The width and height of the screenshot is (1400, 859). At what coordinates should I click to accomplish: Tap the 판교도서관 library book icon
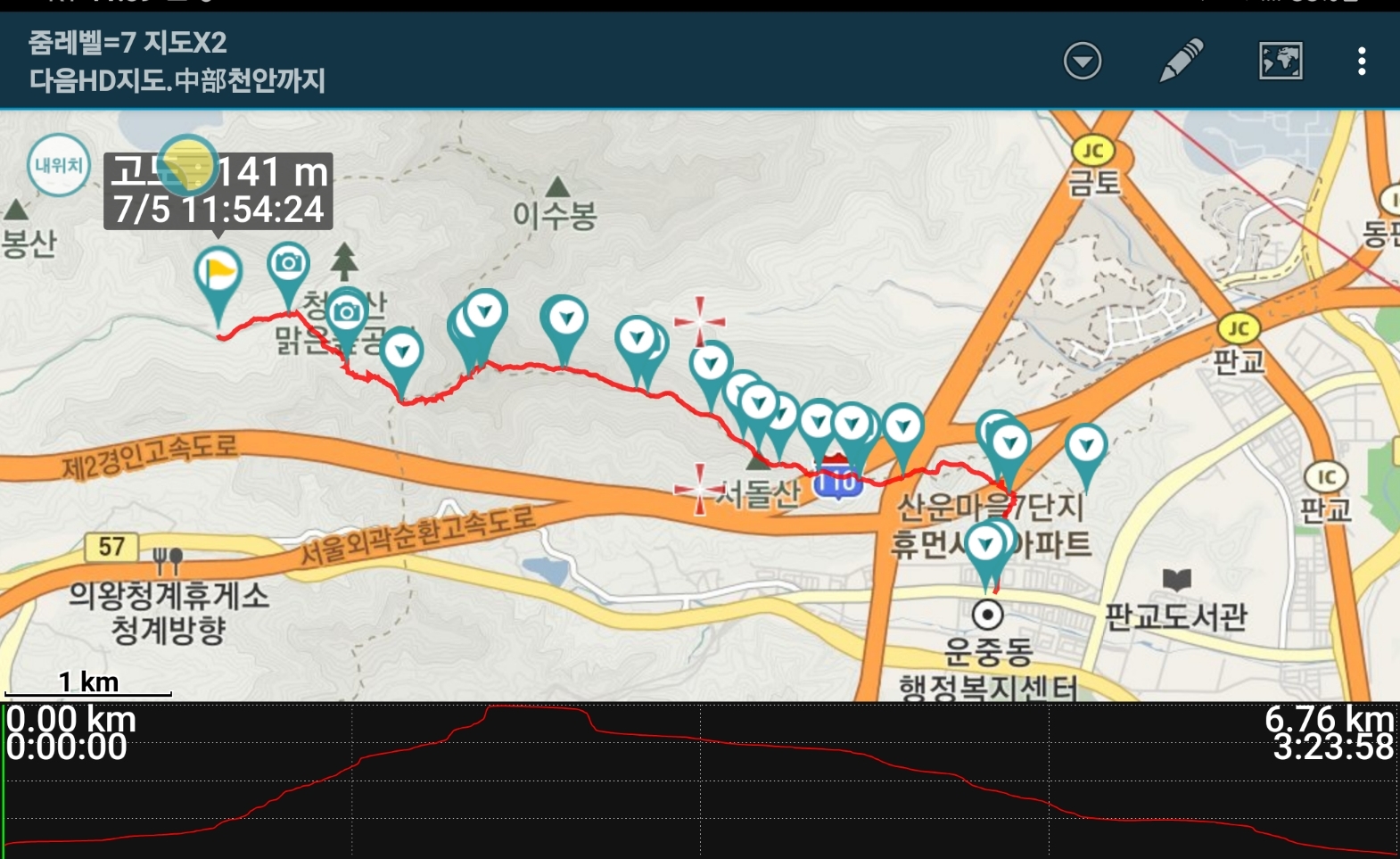click(x=1177, y=580)
